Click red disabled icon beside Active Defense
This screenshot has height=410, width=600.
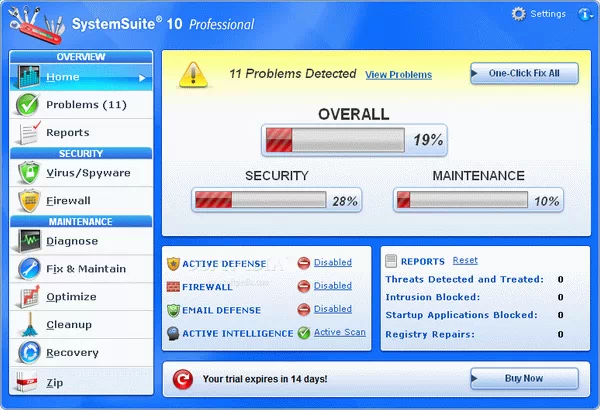pyautogui.click(x=303, y=263)
